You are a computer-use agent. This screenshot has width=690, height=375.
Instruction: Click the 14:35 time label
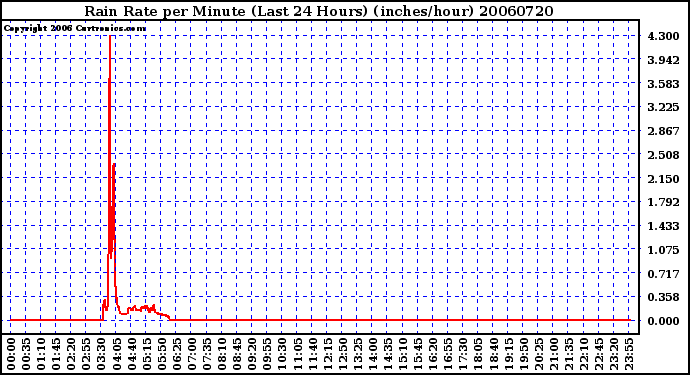(x=387, y=354)
